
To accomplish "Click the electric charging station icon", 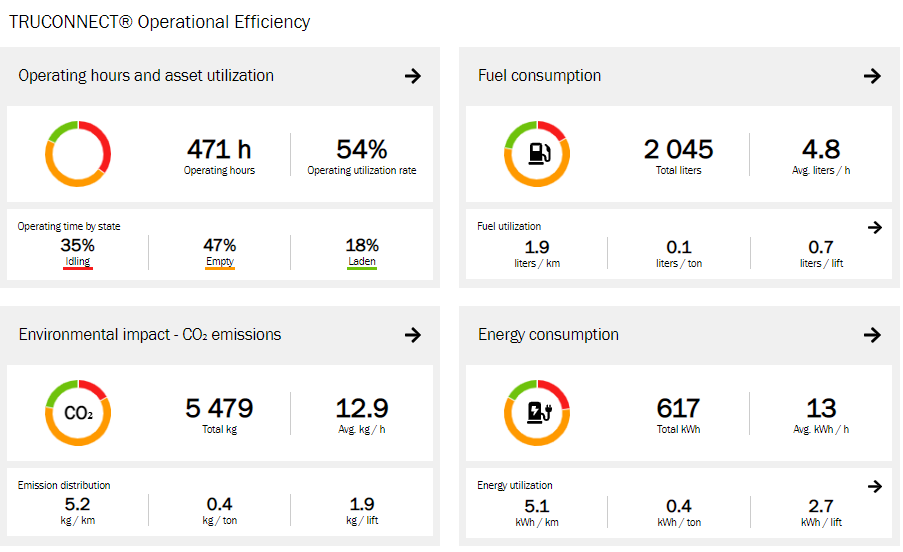I will (538, 413).
